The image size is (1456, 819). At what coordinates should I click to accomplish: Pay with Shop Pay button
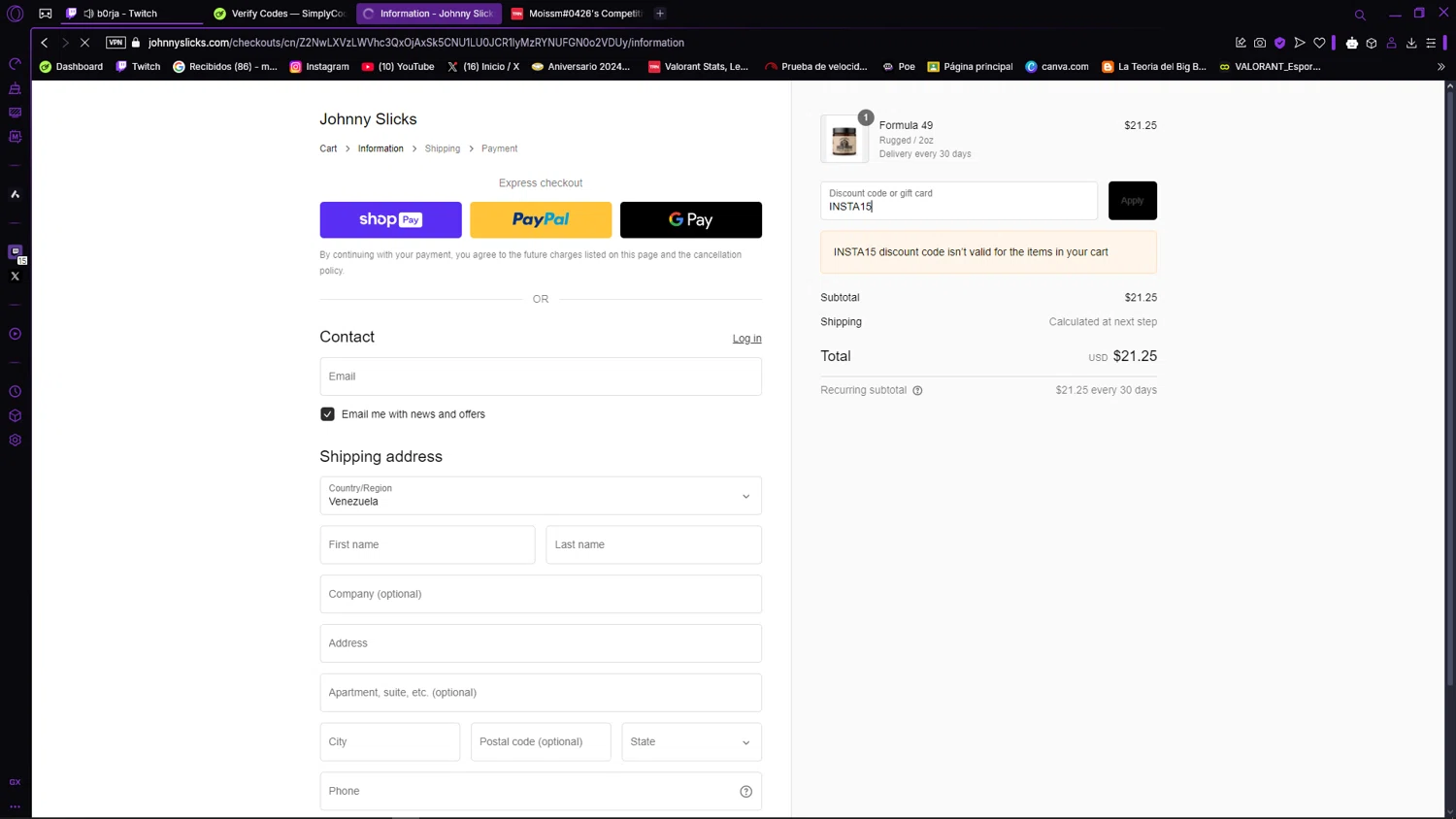coord(390,220)
